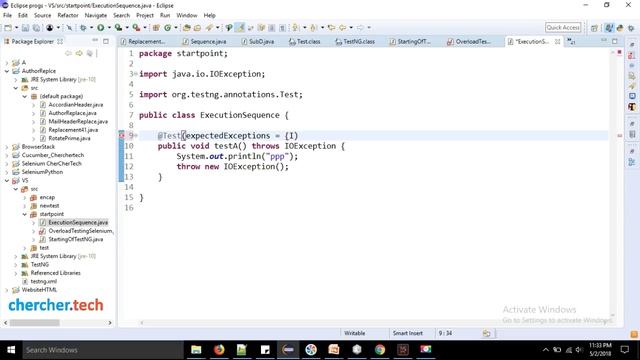Click the Writable status bar entry
Viewport: 640px width, 360px height.
[x=354, y=333]
